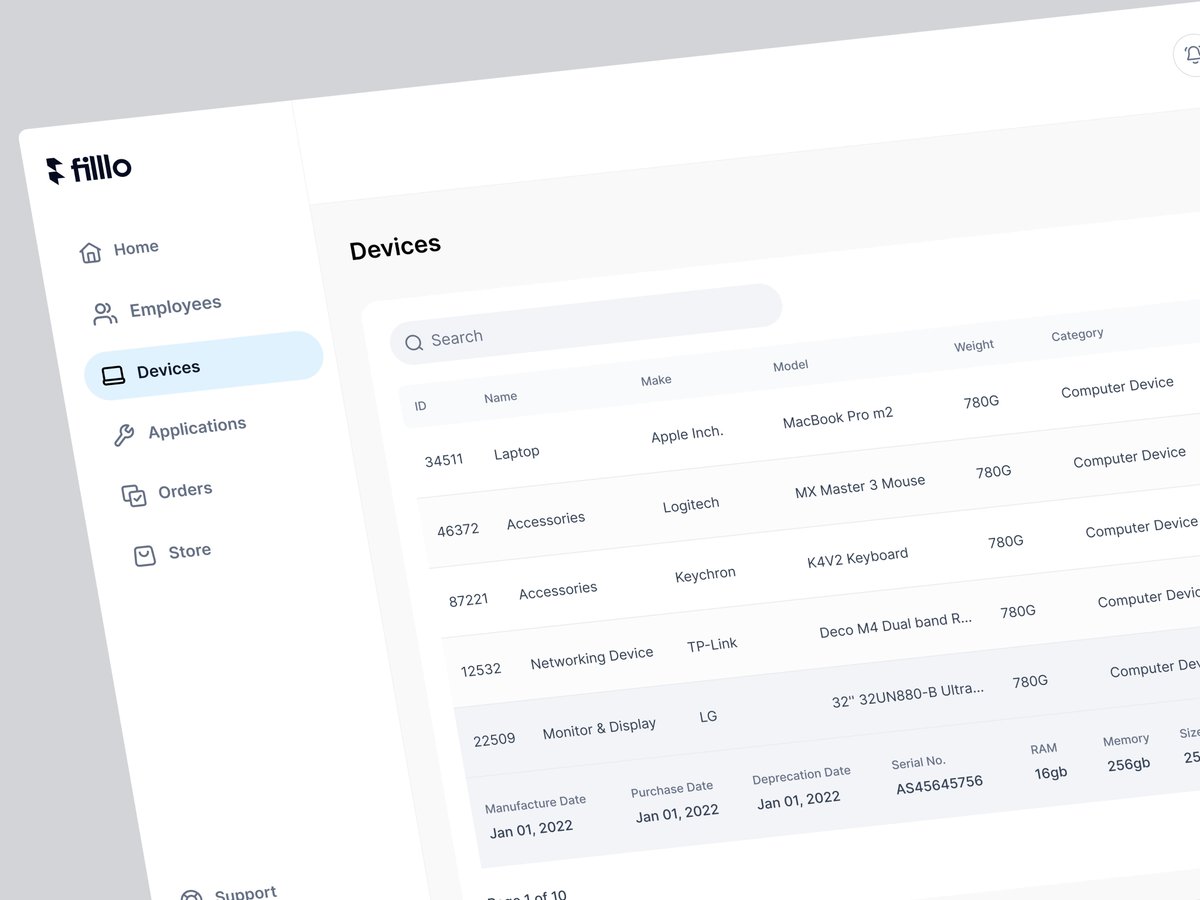Click the TP-Link make cell
This screenshot has height=900, width=1200.
[712, 645]
